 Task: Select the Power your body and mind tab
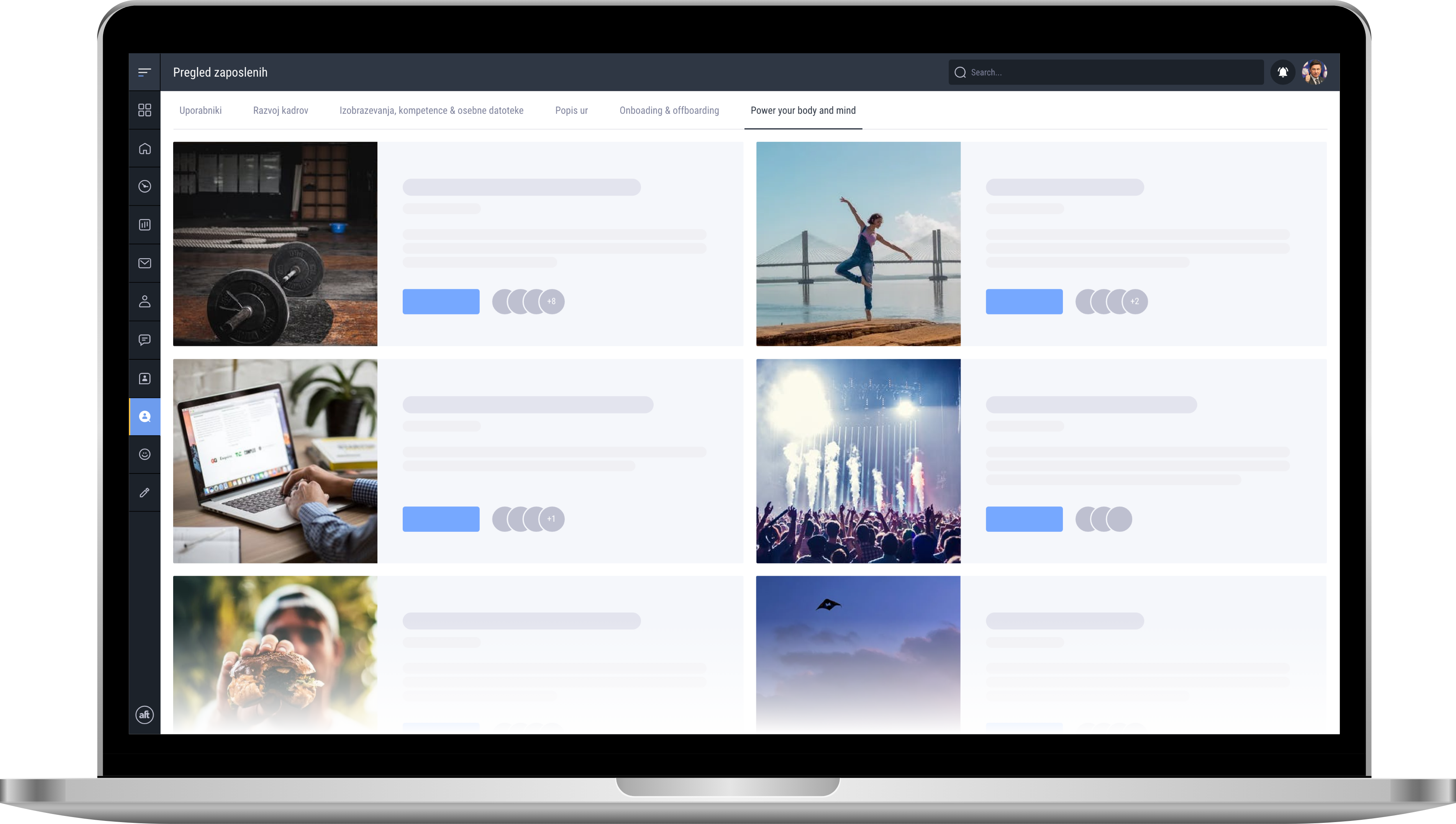(x=803, y=110)
